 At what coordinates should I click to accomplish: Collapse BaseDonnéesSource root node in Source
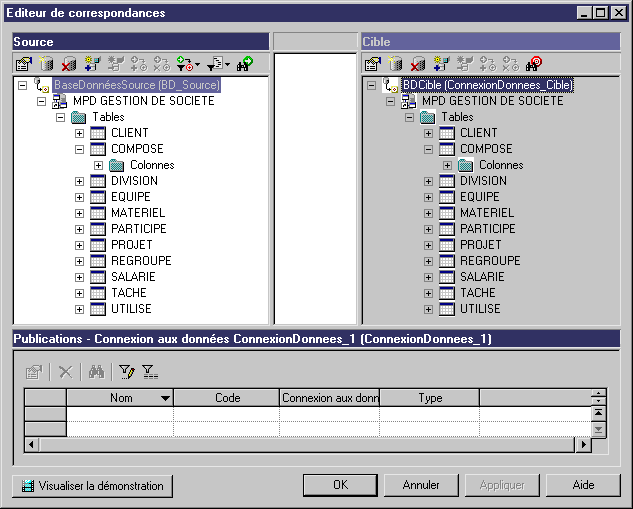tap(23, 85)
